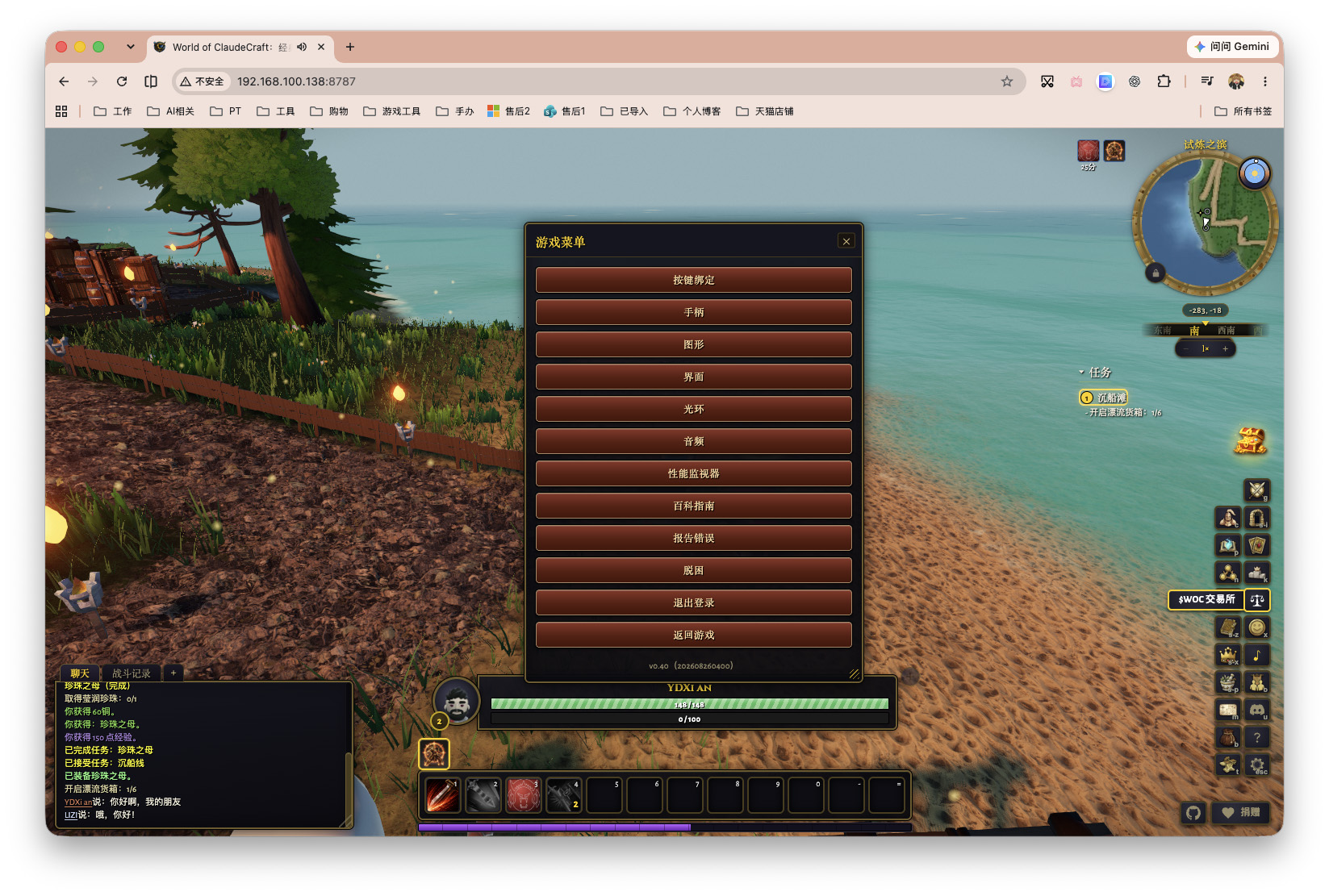Open the quest log book icon
This screenshot has width=1329, height=896.
click(1228, 627)
